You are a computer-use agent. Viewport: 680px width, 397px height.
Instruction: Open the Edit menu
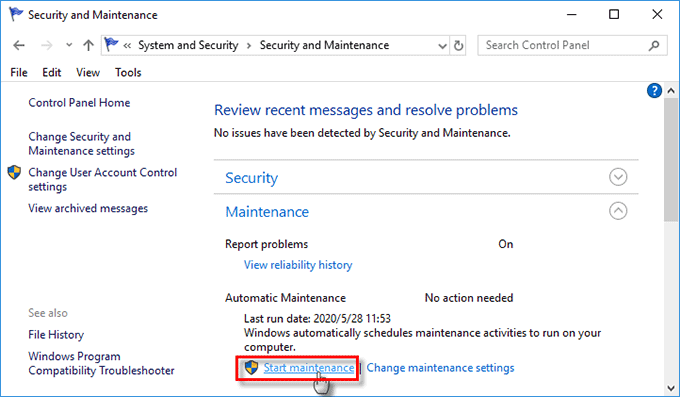(x=51, y=72)
